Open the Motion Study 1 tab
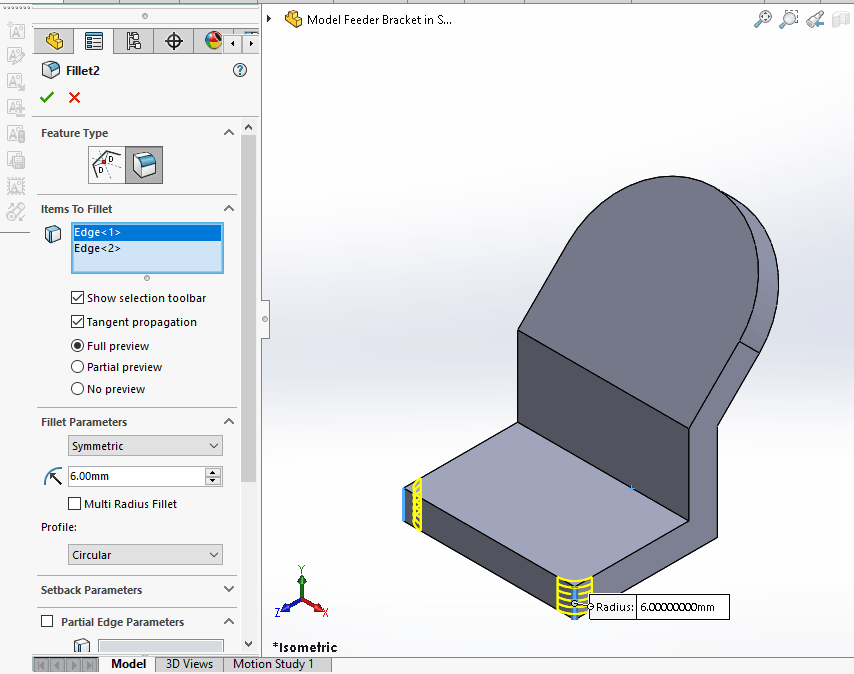 coord(276,664)
